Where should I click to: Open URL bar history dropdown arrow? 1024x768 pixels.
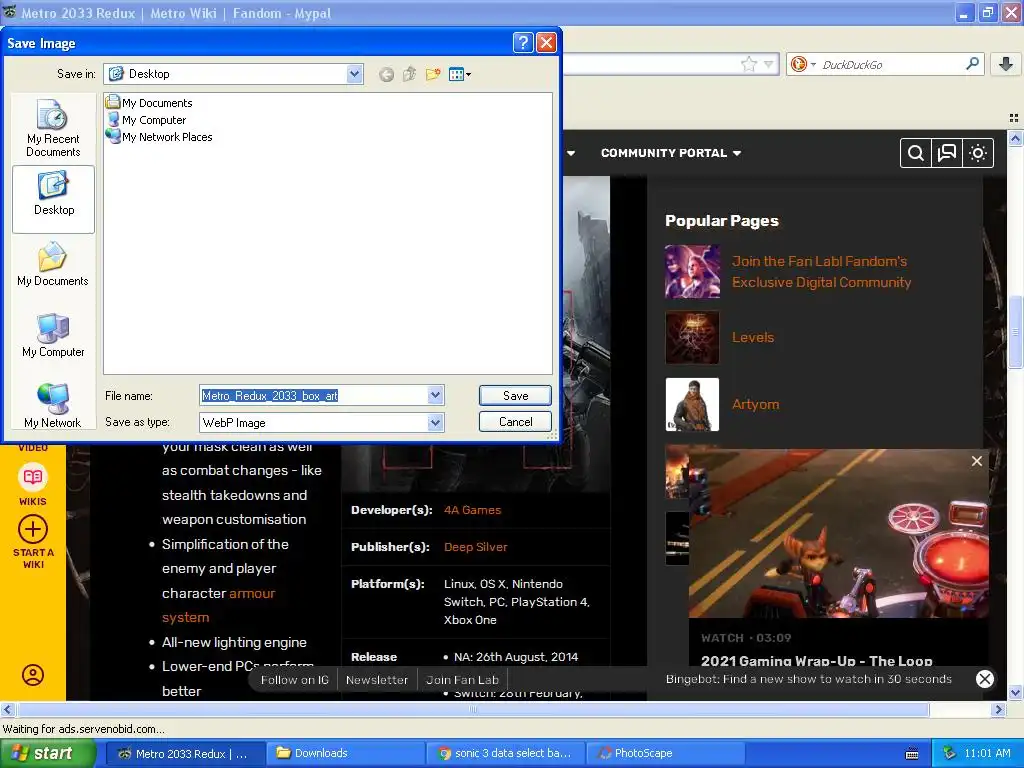point(769,64)
